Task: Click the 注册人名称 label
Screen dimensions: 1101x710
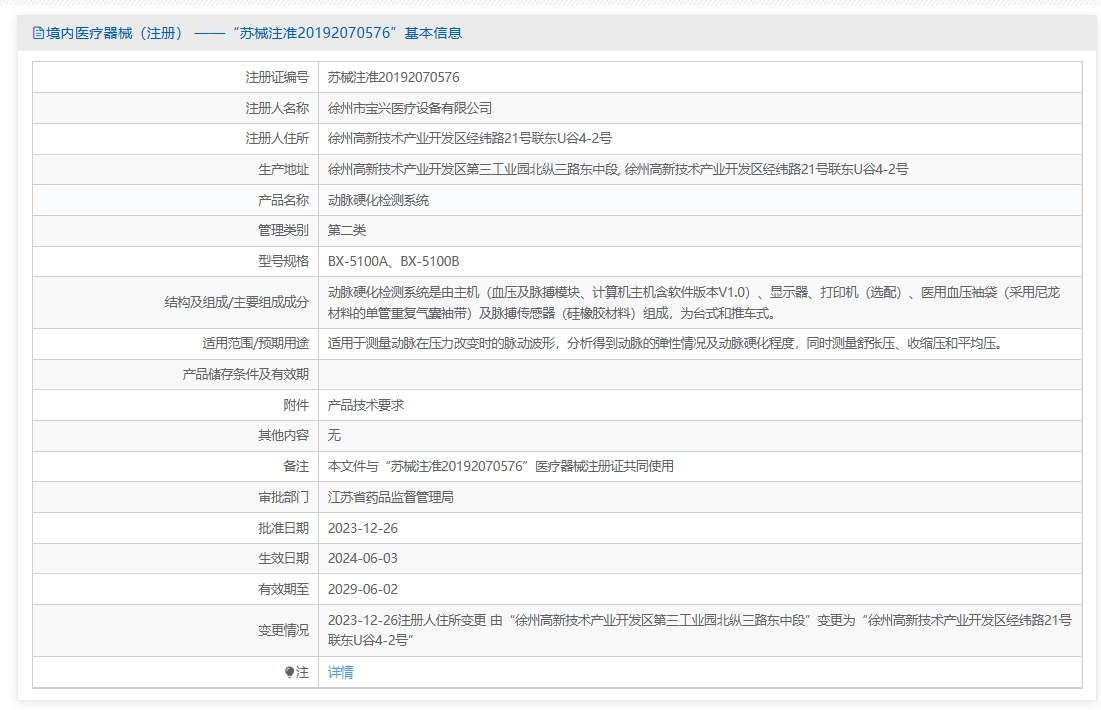Action: tap(277, 108)
